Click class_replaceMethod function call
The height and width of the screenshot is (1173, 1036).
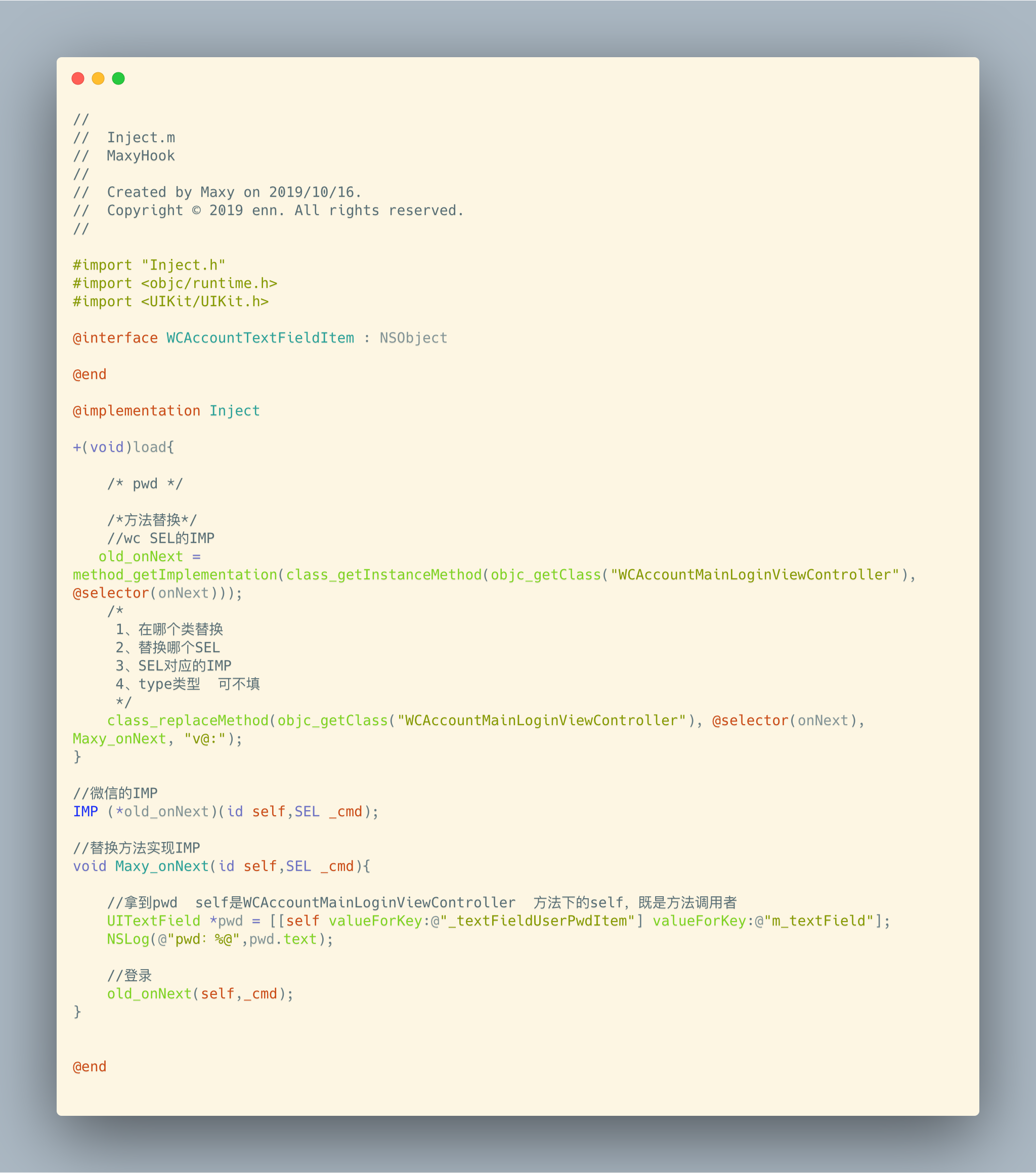[x=188, y=721]
